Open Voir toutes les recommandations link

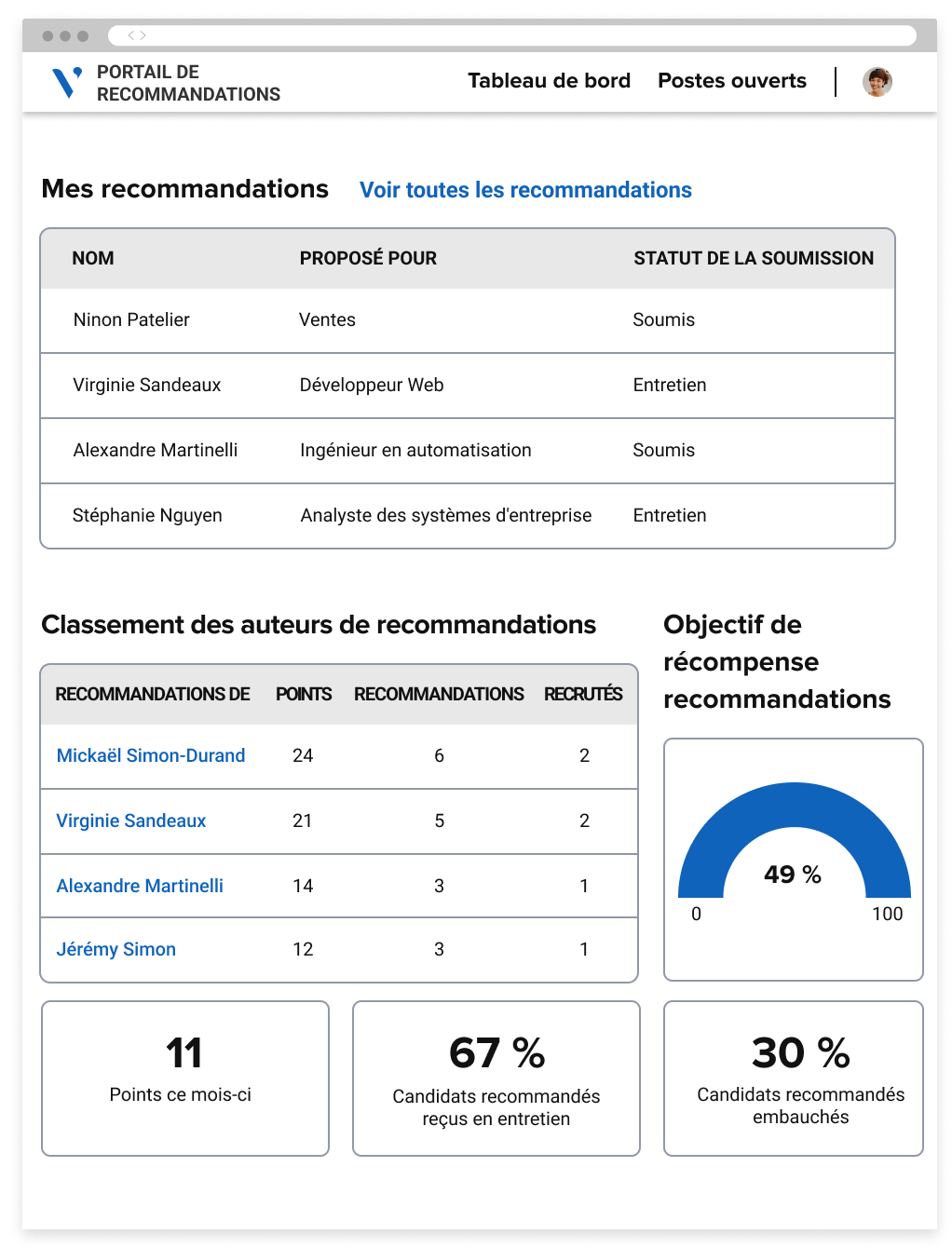[525, 190]
